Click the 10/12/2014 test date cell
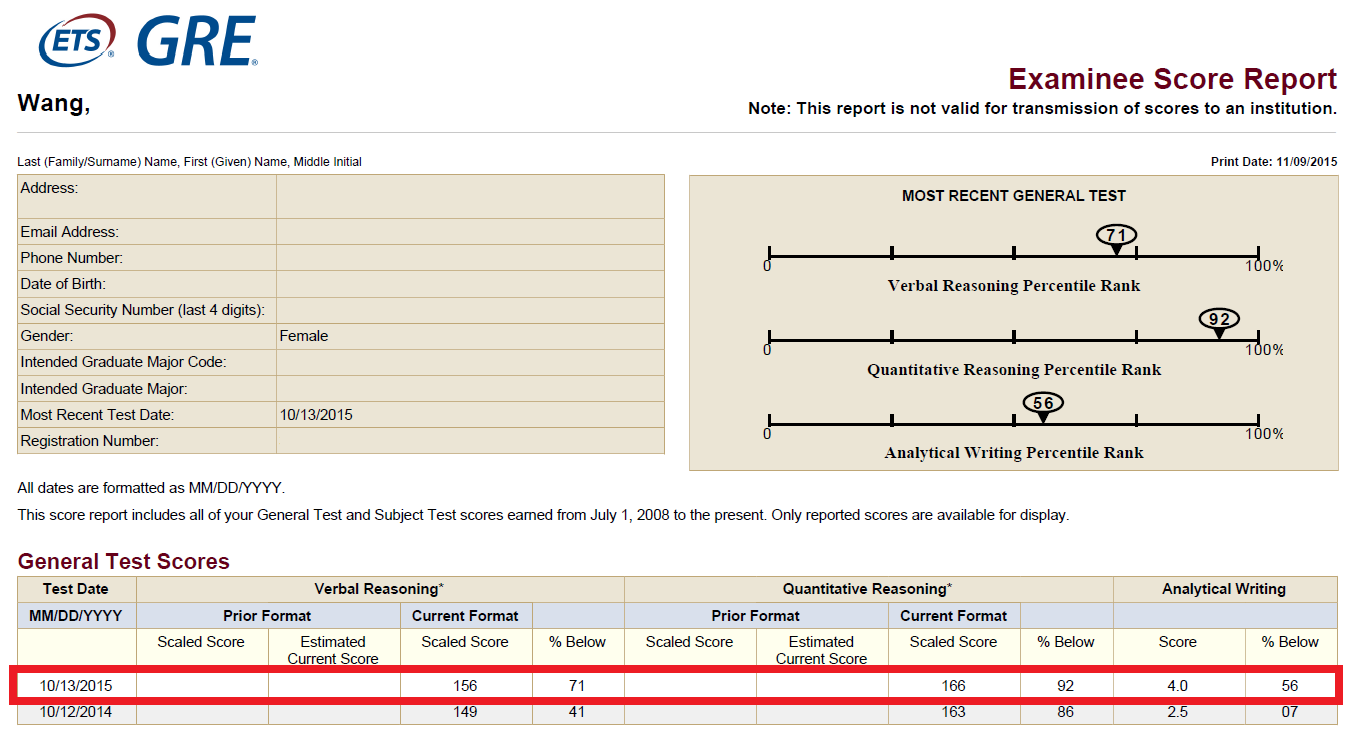The width and height of the screenshot is (1353, 741). coord(76,712)
